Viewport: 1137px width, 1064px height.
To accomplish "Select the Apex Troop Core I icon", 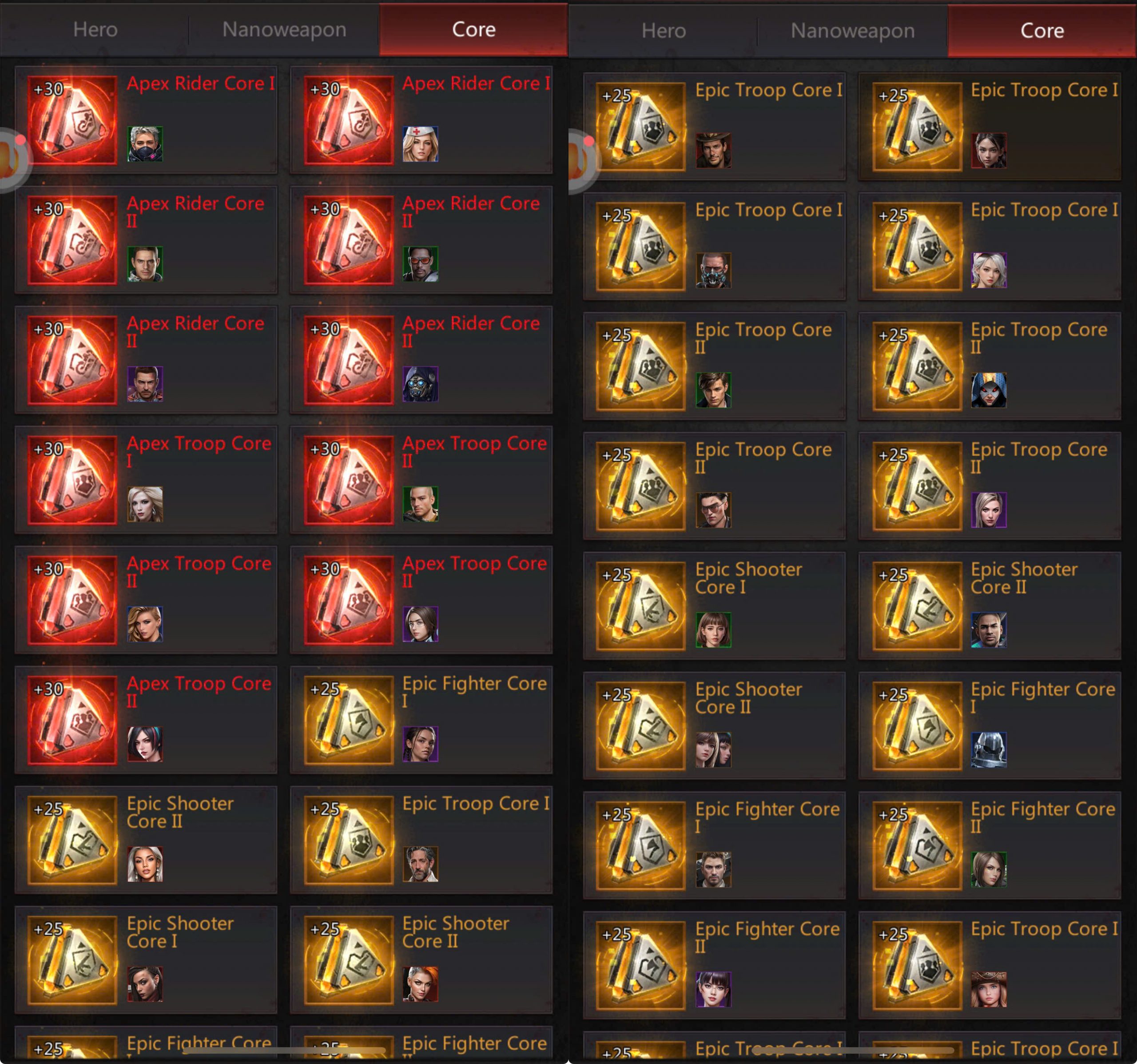I will tap(72, 480).
